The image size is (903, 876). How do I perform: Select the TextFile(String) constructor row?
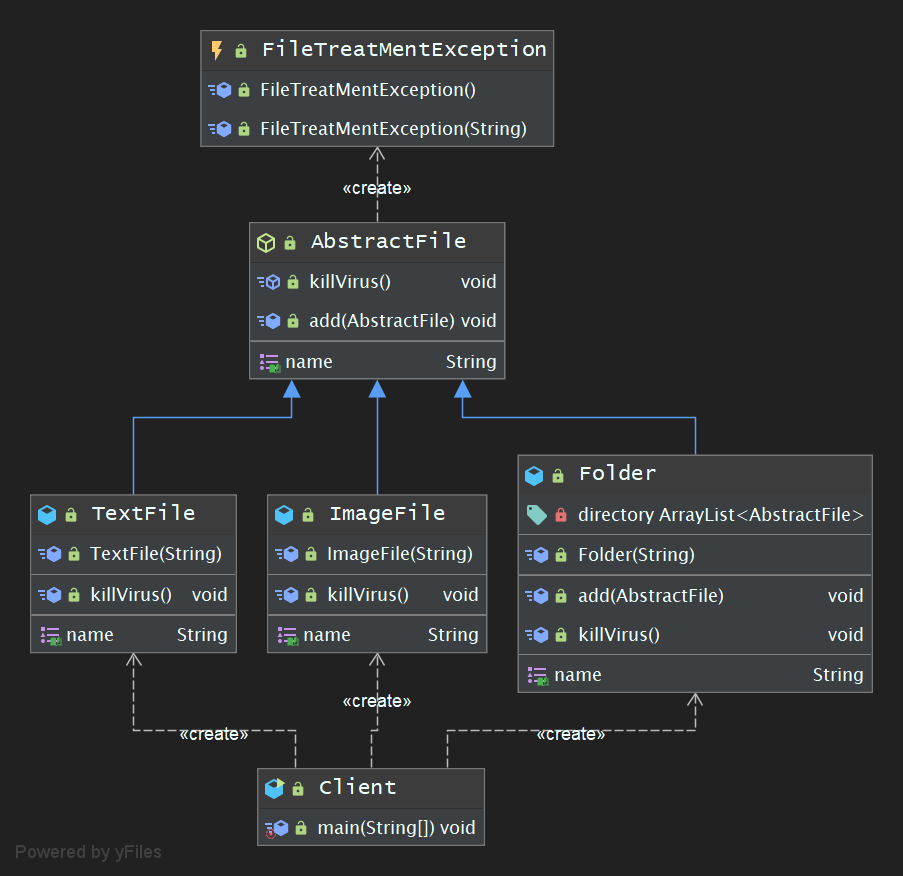(155, 554)
